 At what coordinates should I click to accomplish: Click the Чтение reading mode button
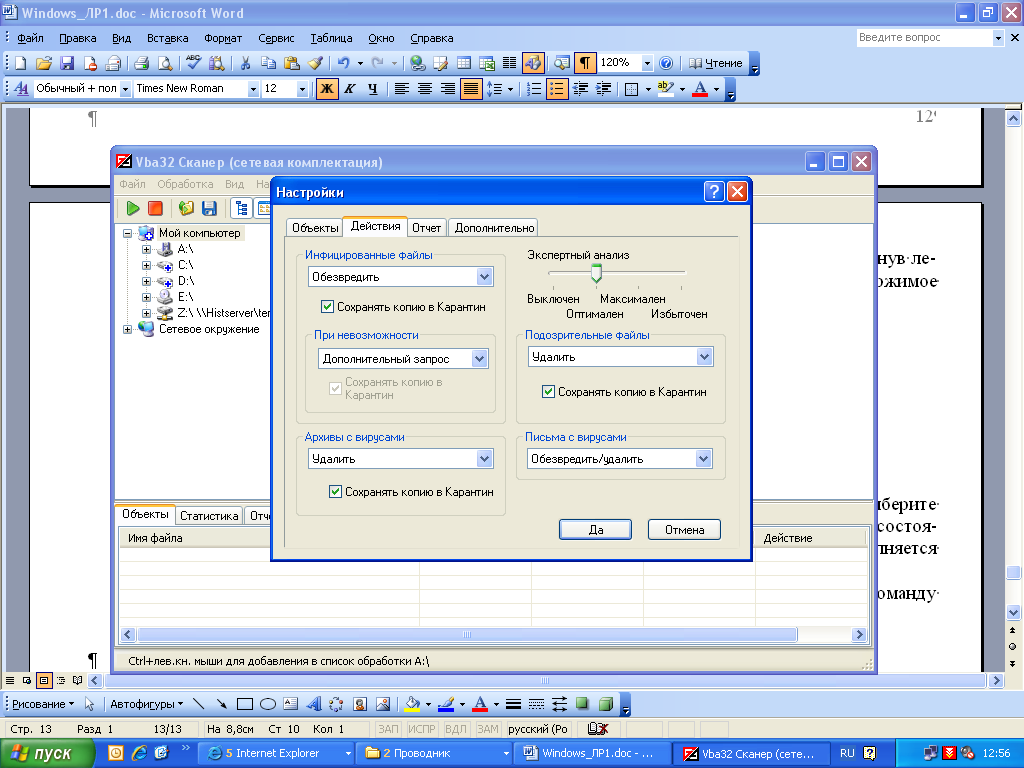tap(715, 63)
